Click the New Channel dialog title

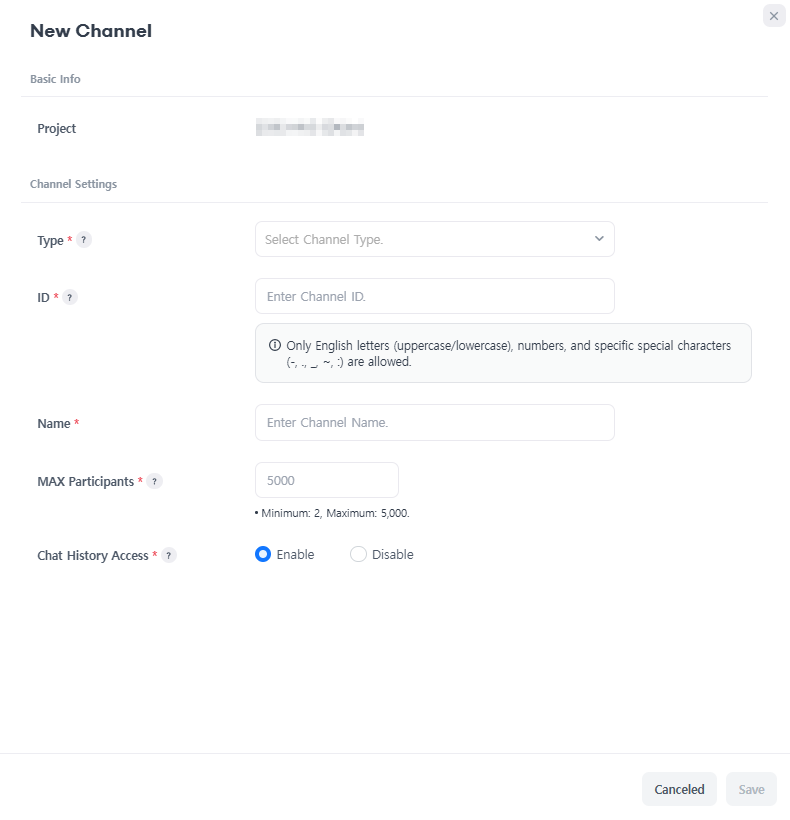[91, 31]
